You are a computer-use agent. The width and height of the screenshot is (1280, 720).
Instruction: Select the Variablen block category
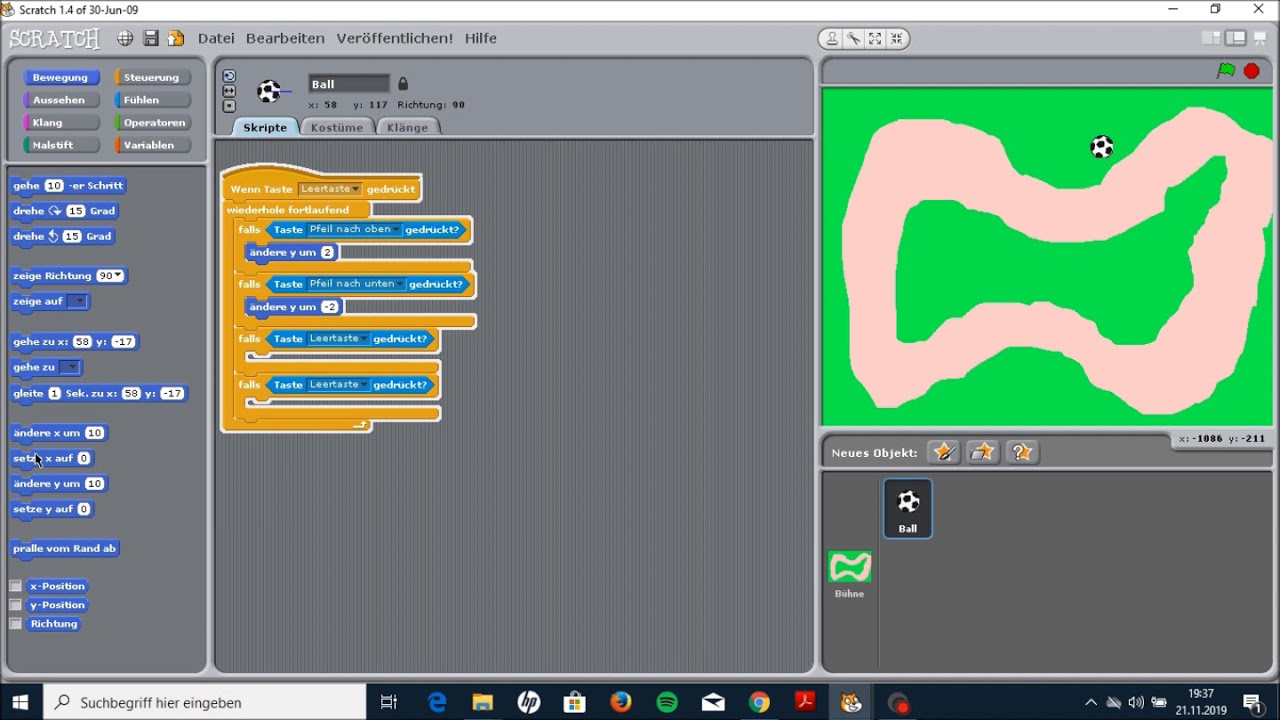click(152, 145)
